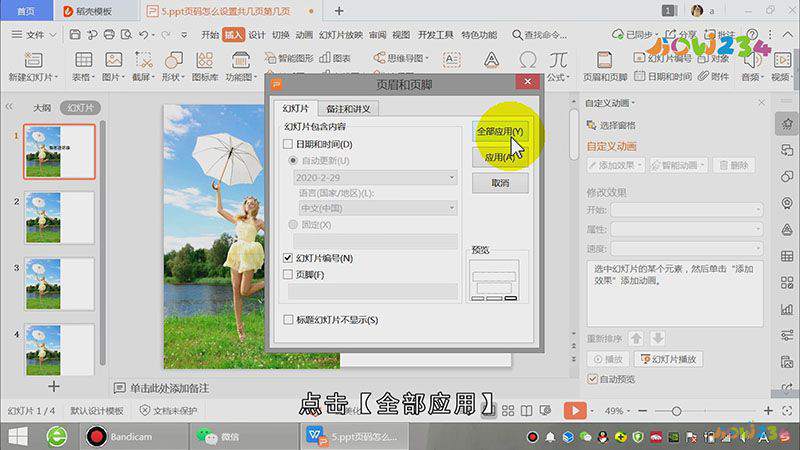Check the 日期和时间(D) checkbox
Image resolution: width=800 pixels, height=450 pixels.
[288, 144]
